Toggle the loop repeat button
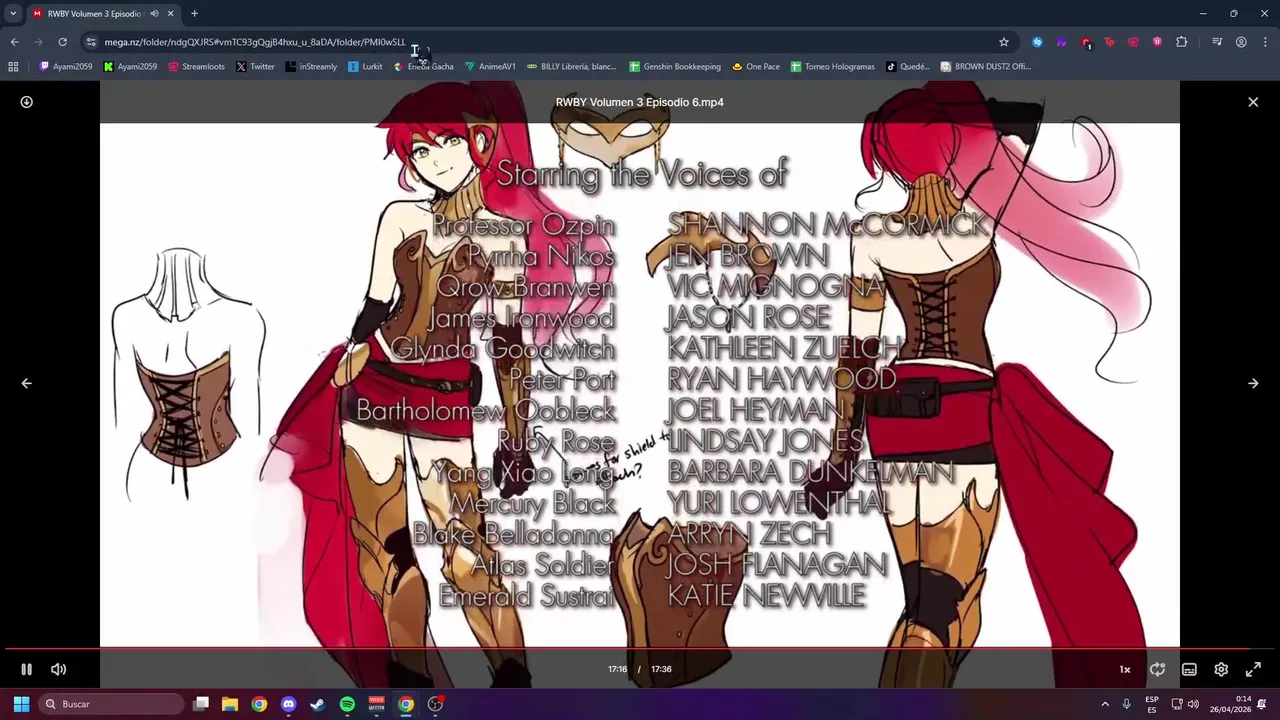Screen dimensions: 1280x720 pos(1157,669)
